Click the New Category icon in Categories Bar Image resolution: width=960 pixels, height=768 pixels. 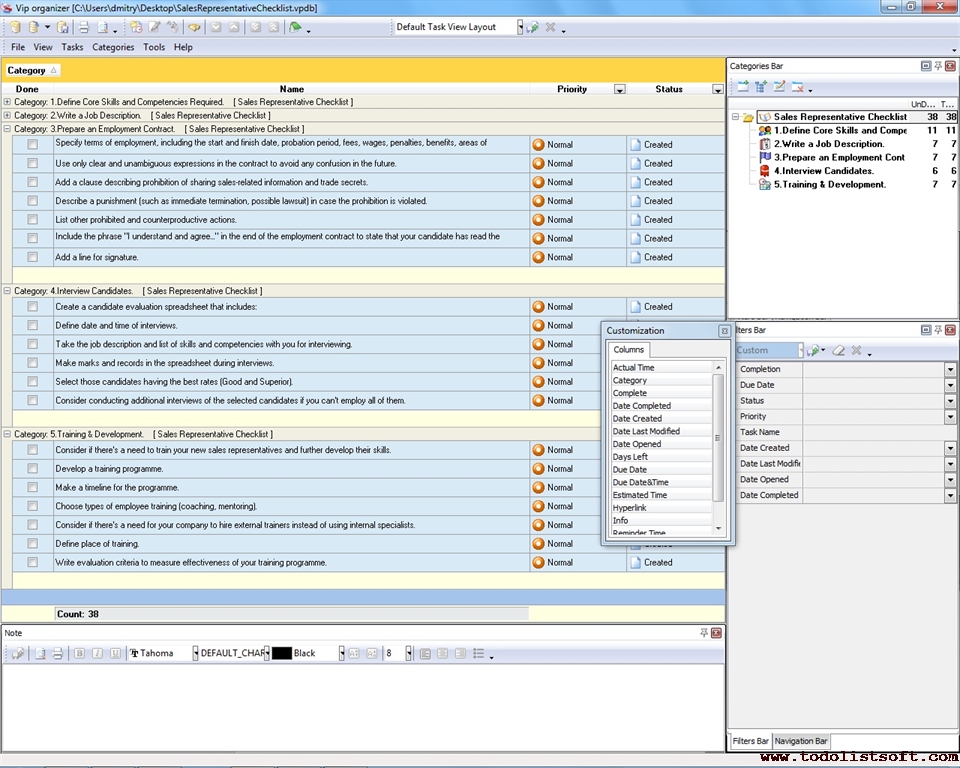[x=743, y=87]
